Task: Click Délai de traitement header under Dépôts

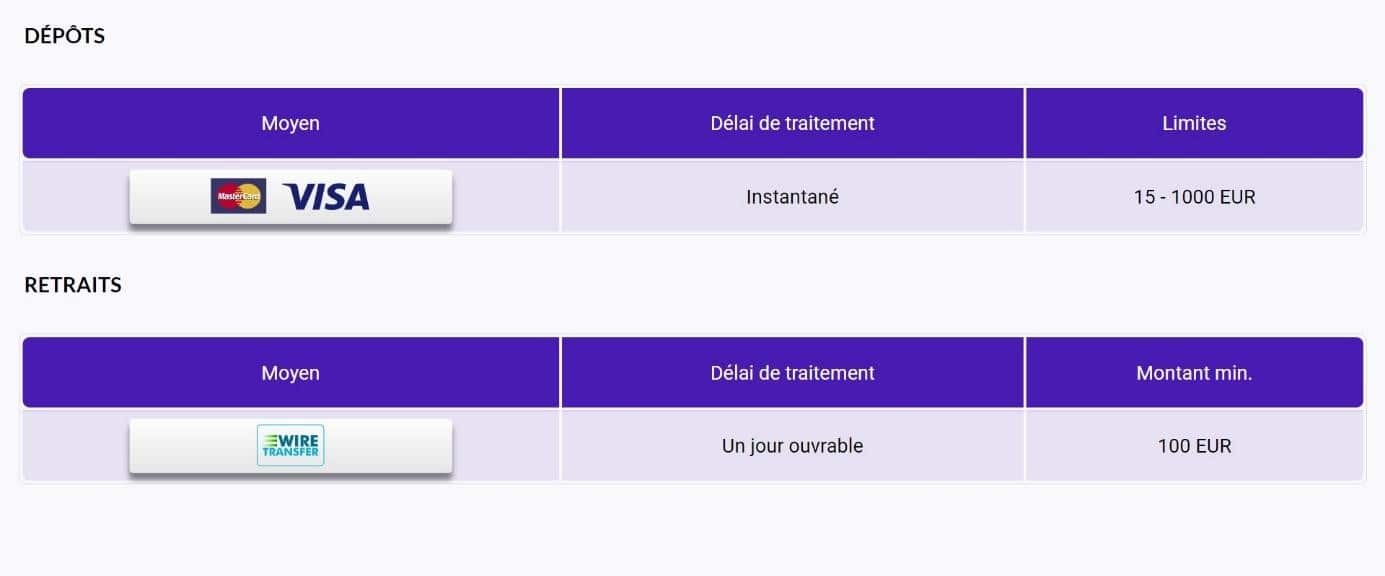Action: (x=793, y=123)
